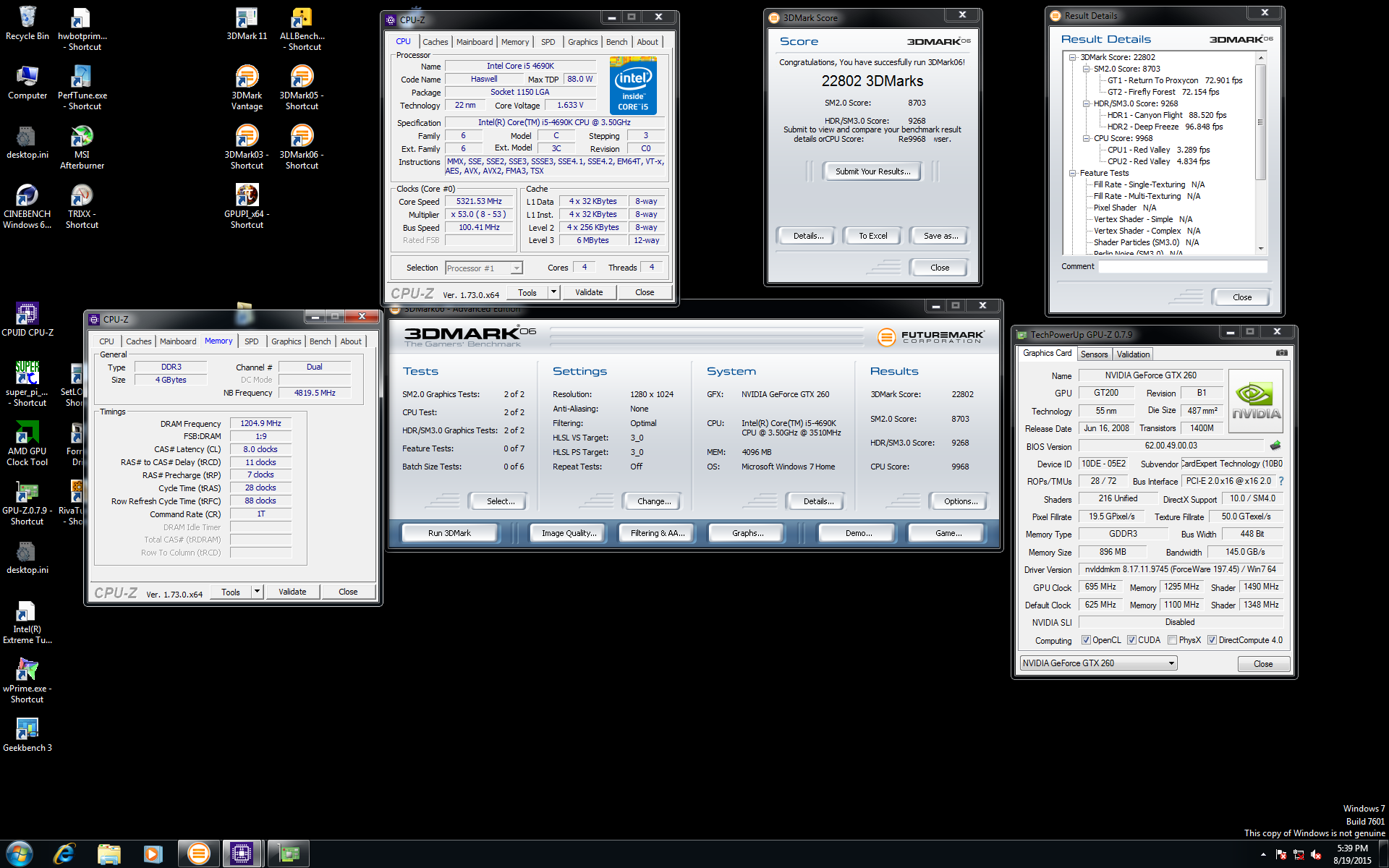Open SPD tab in Memory CPU-Z window
This screenshot has width=1389, height=868.
coord(251,341)
